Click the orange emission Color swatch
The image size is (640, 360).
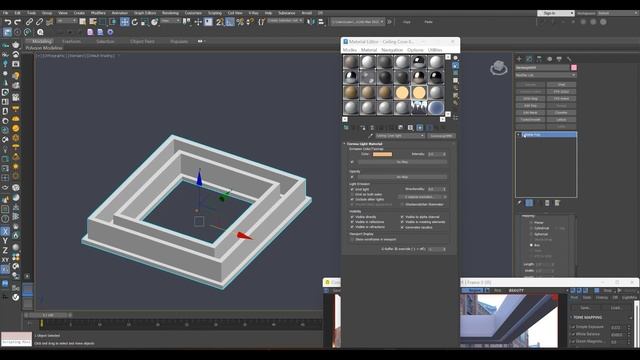tap(382, 154)
